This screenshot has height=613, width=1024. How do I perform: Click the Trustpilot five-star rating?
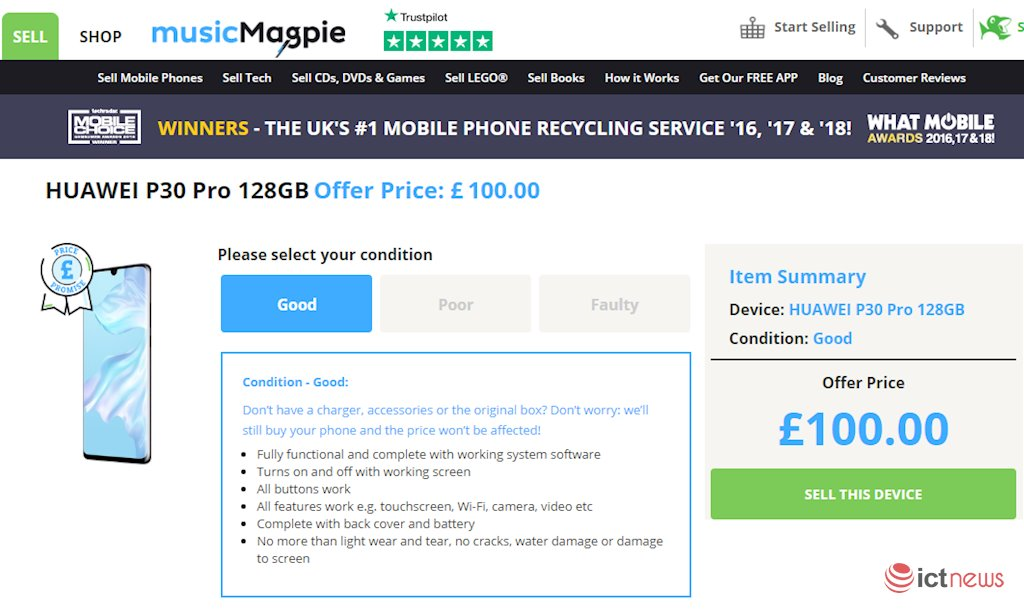click(x=438, y=41)
